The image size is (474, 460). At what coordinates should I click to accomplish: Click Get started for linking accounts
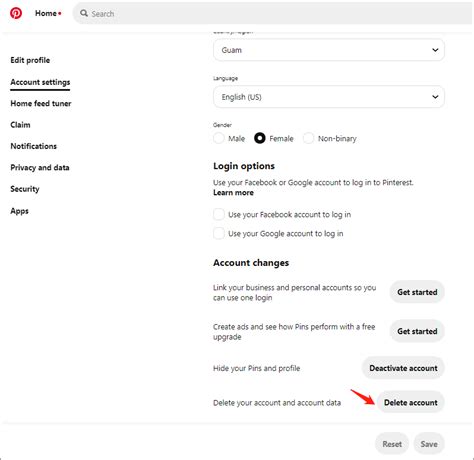click(417, 292)
